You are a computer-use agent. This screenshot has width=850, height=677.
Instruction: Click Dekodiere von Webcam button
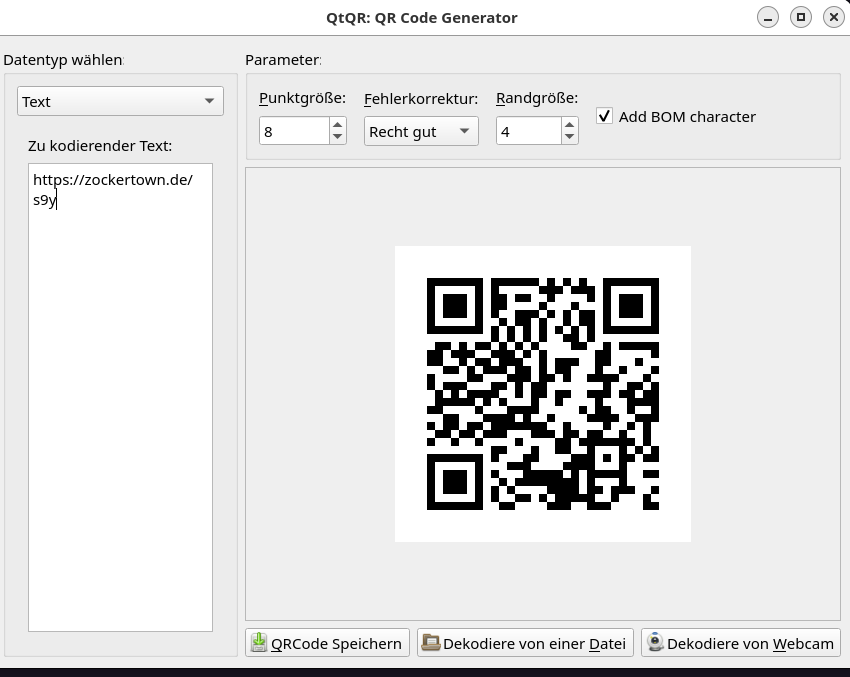click(740, 643)
